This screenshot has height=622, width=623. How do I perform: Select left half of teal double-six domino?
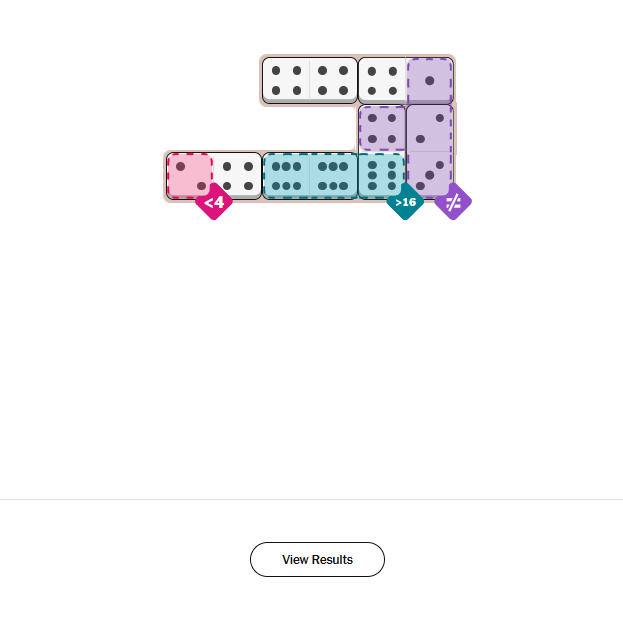pos(286,176)
